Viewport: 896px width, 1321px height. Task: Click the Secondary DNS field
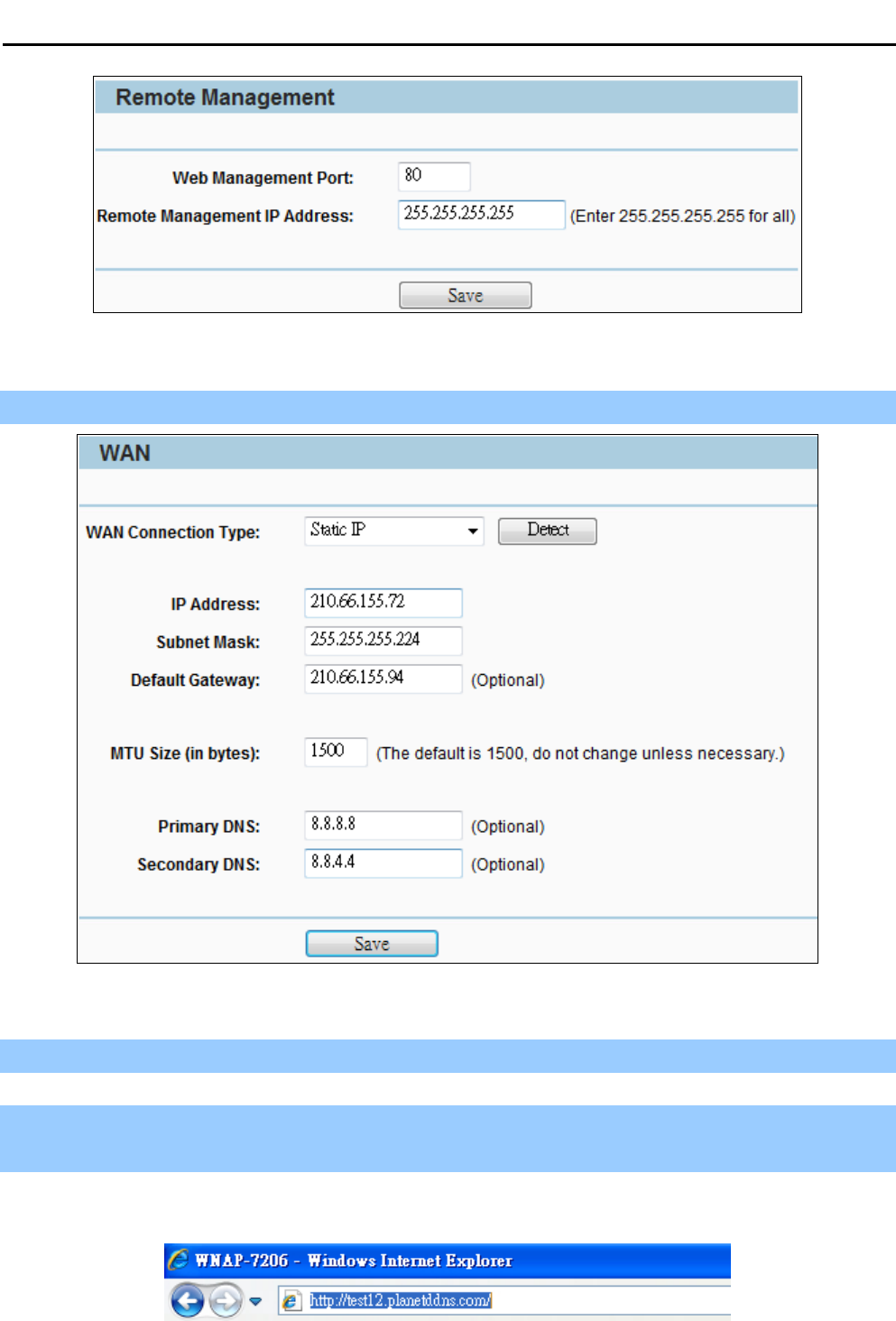[x=383, y=863]
